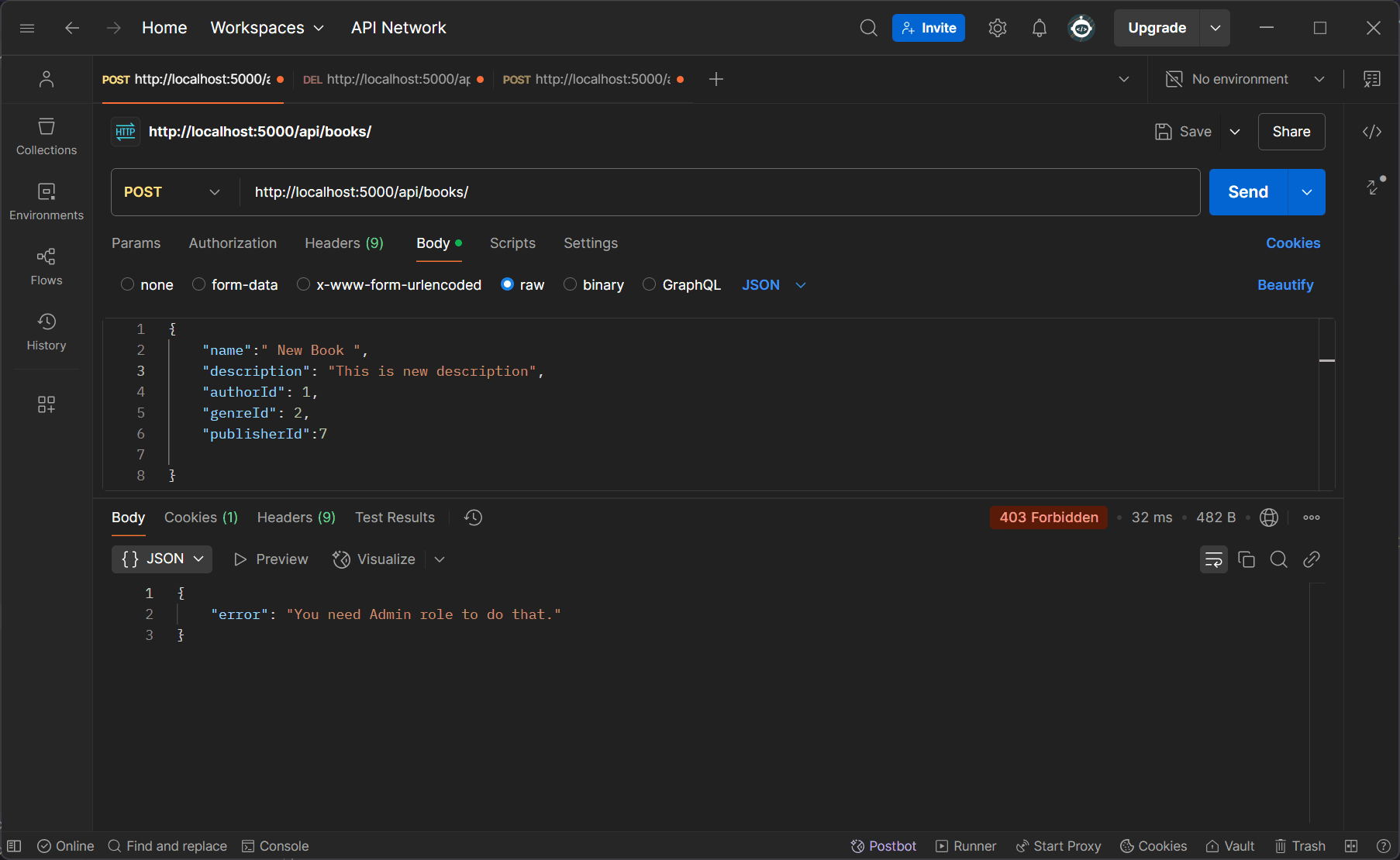Click the Visualize button
The height and width of the screenshot is (860, 1400).
(374, 559)
